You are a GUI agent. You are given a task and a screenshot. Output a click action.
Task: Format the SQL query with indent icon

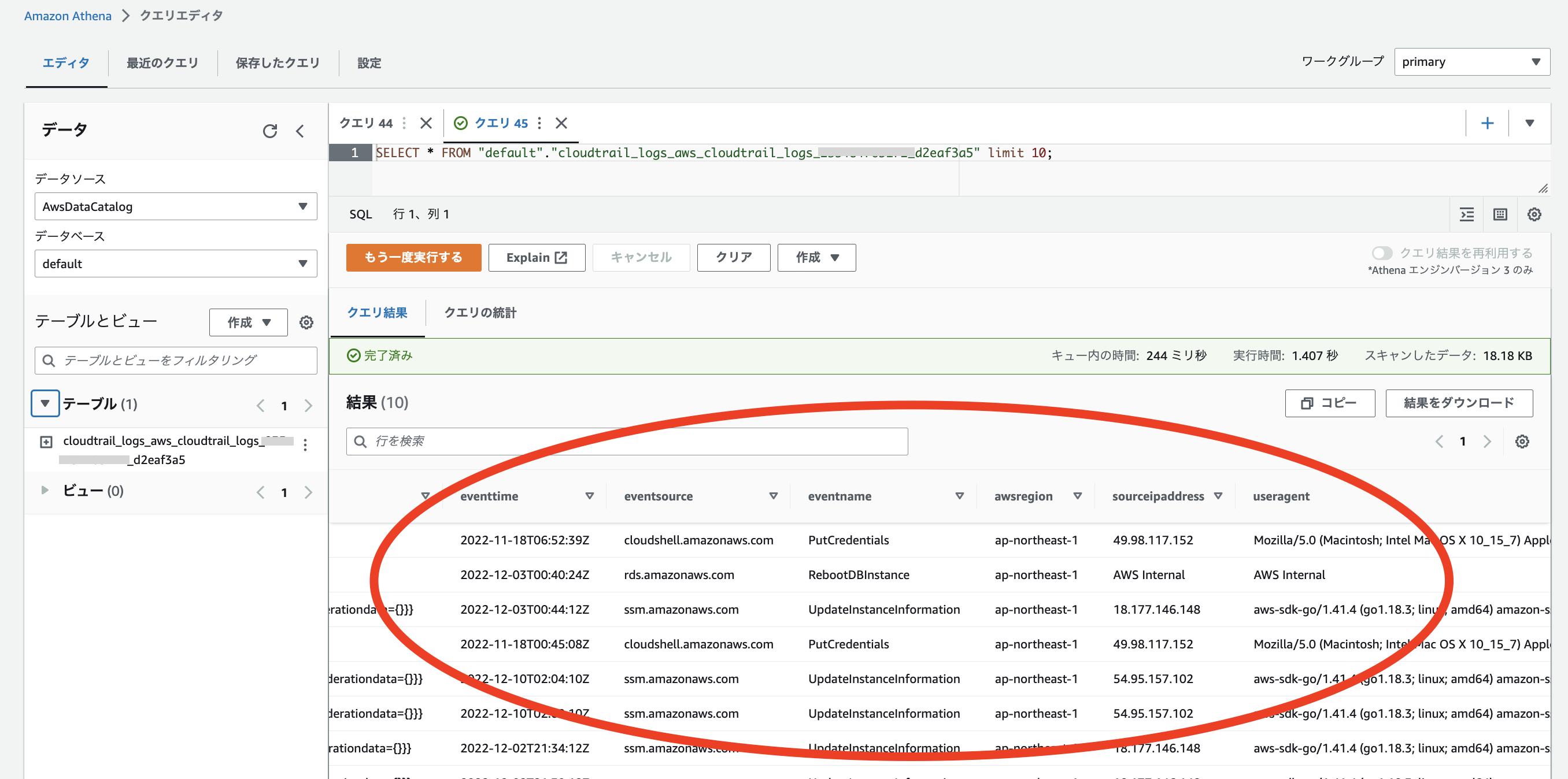tap(1467, 214)
